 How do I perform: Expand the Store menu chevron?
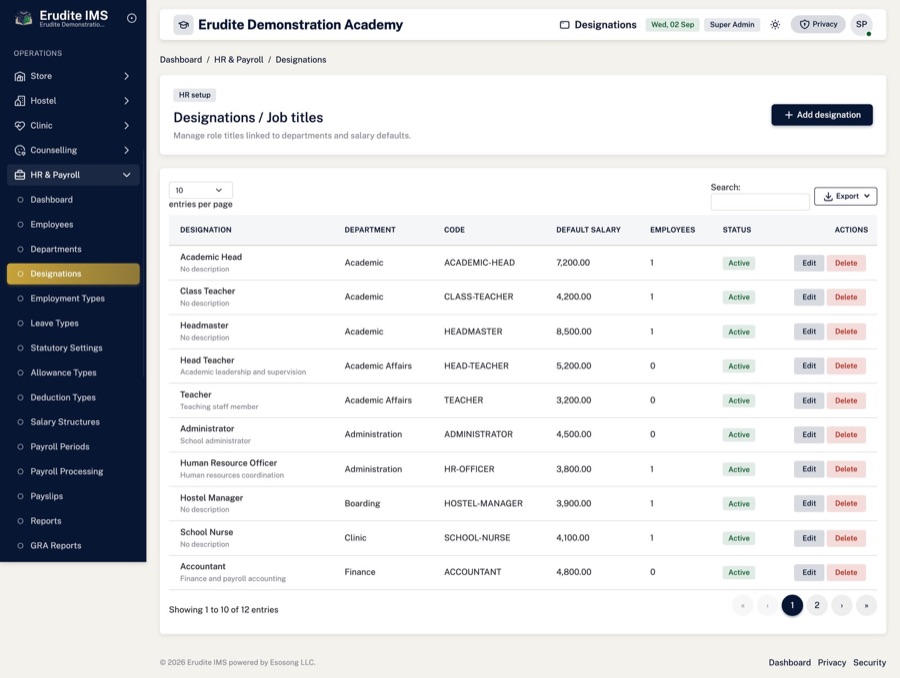[x=126, y=76]
